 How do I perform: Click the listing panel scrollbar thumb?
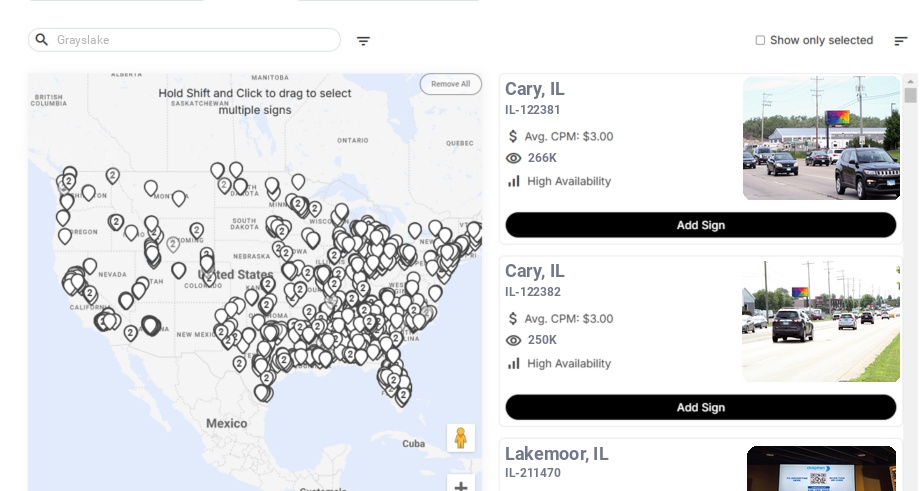[910, 95]
